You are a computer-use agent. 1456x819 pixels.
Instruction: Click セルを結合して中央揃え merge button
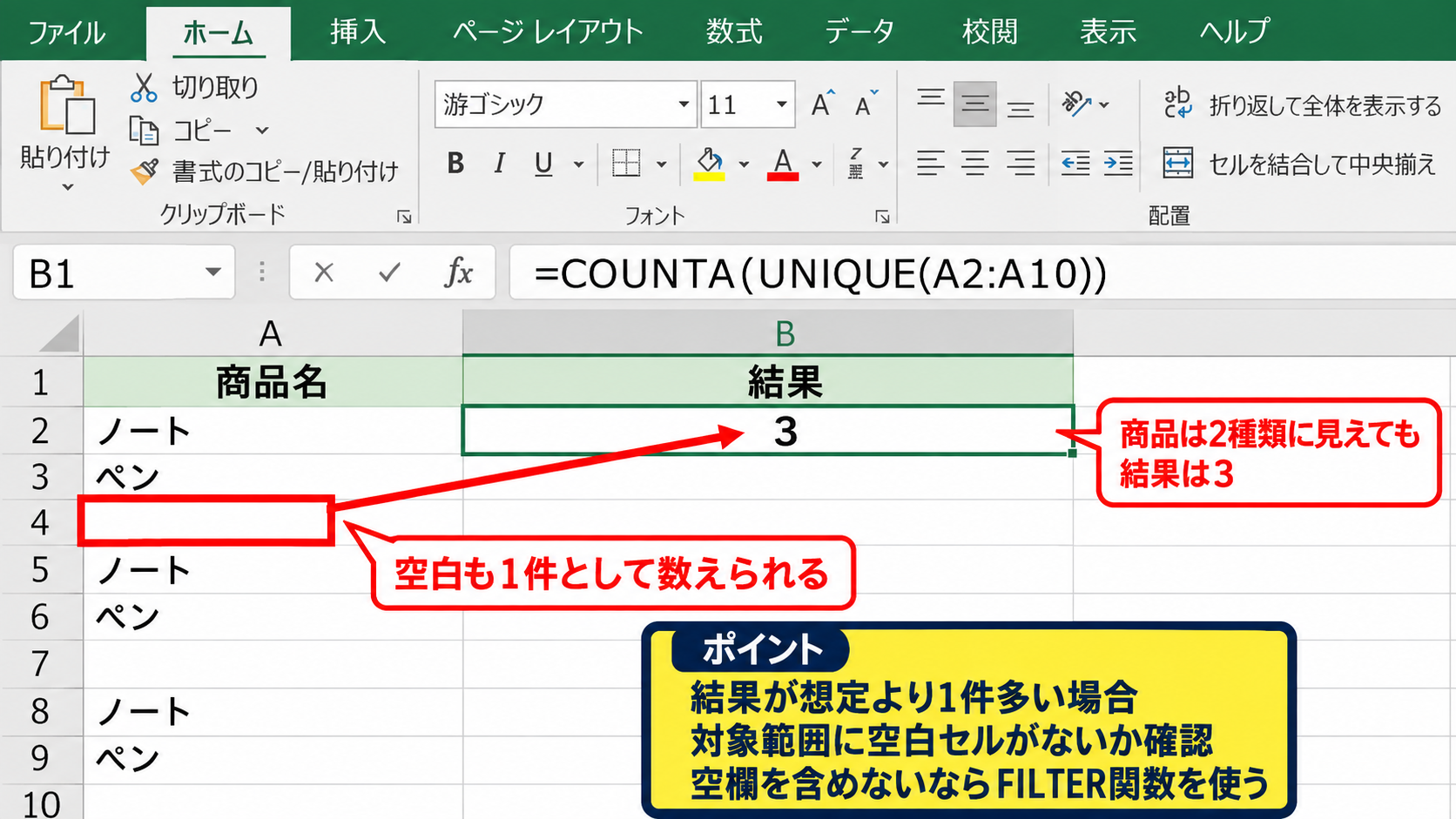coord(1298,163)
